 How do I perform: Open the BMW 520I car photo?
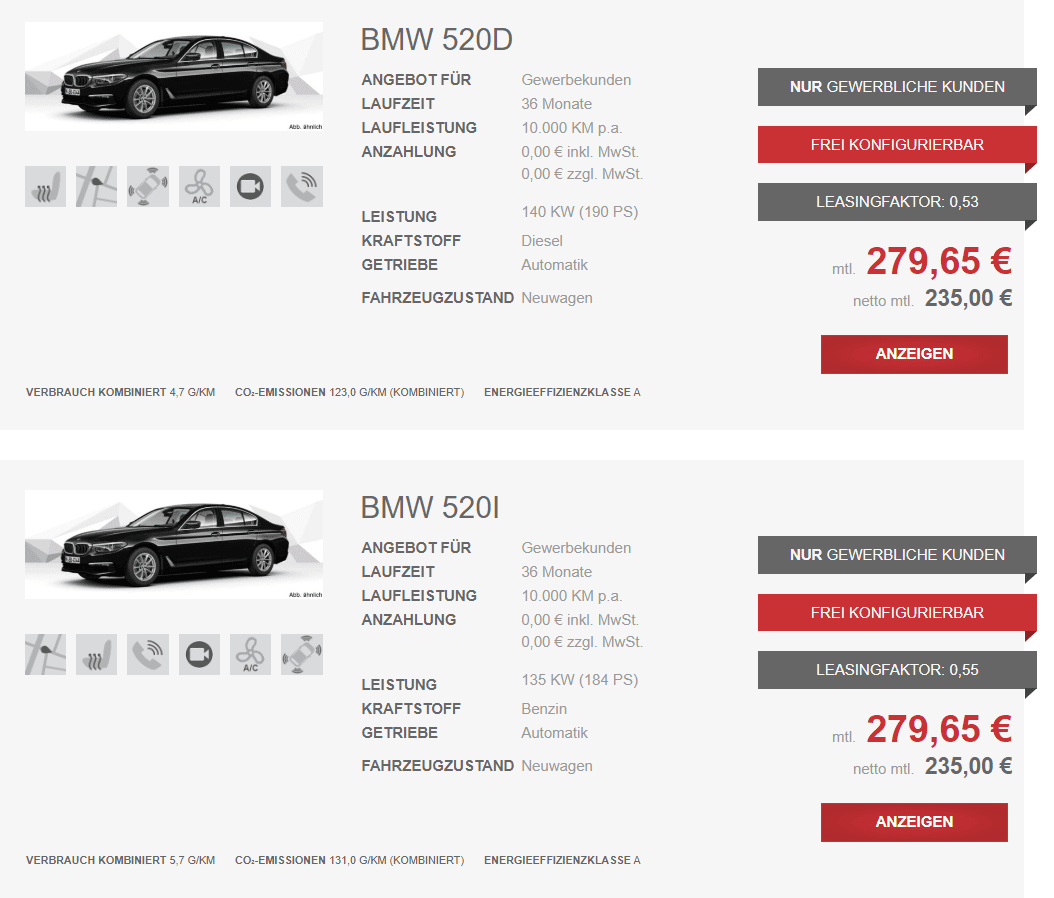pos(174,544)
